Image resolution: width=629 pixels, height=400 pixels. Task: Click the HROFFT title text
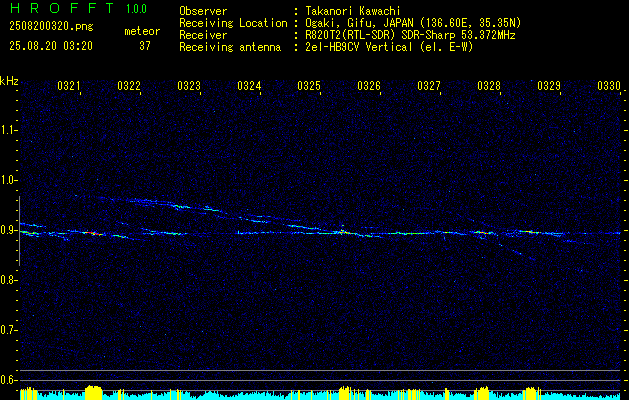(x=62, y=8)
